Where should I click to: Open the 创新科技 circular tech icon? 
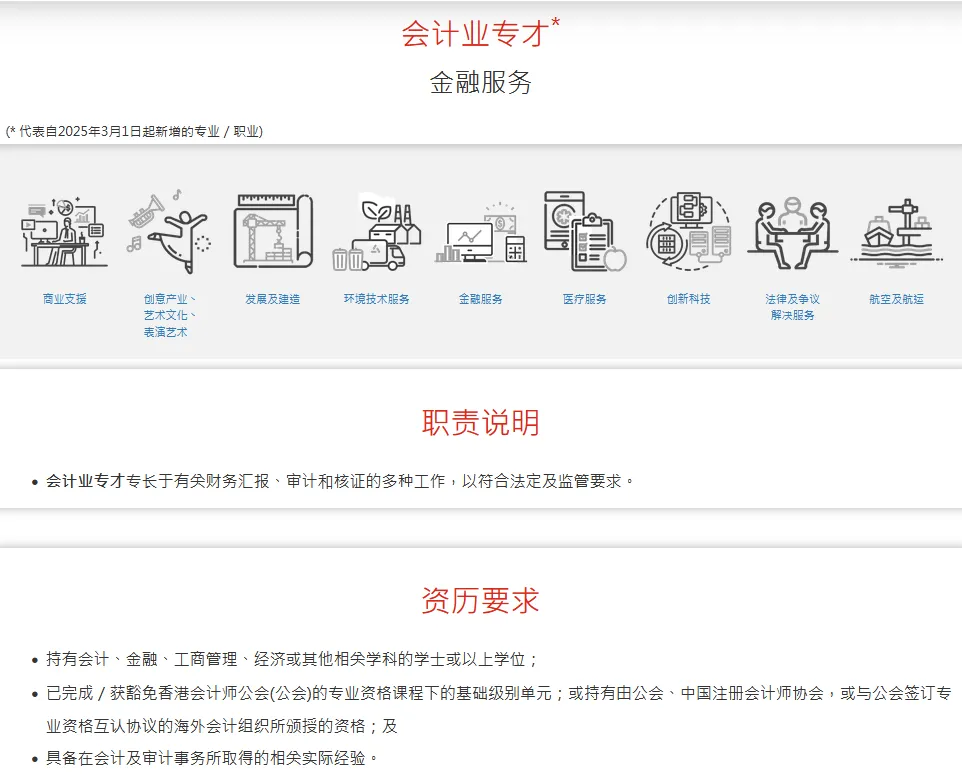click(x=688, y=231)
